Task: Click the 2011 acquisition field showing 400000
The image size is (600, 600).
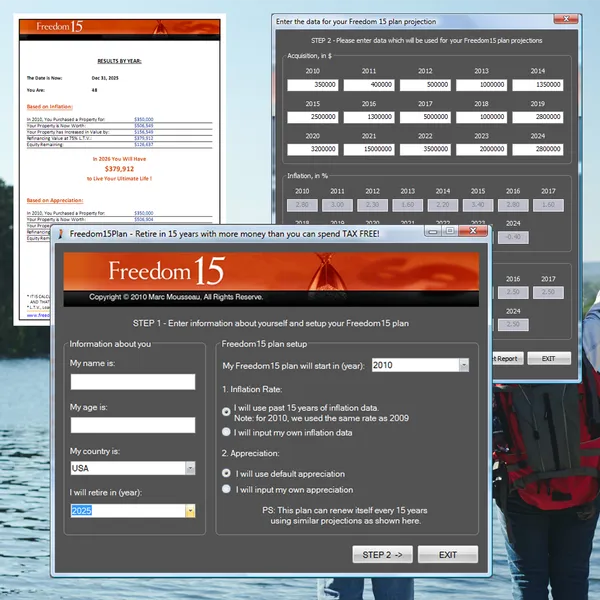Action: [x=369, y=85]
